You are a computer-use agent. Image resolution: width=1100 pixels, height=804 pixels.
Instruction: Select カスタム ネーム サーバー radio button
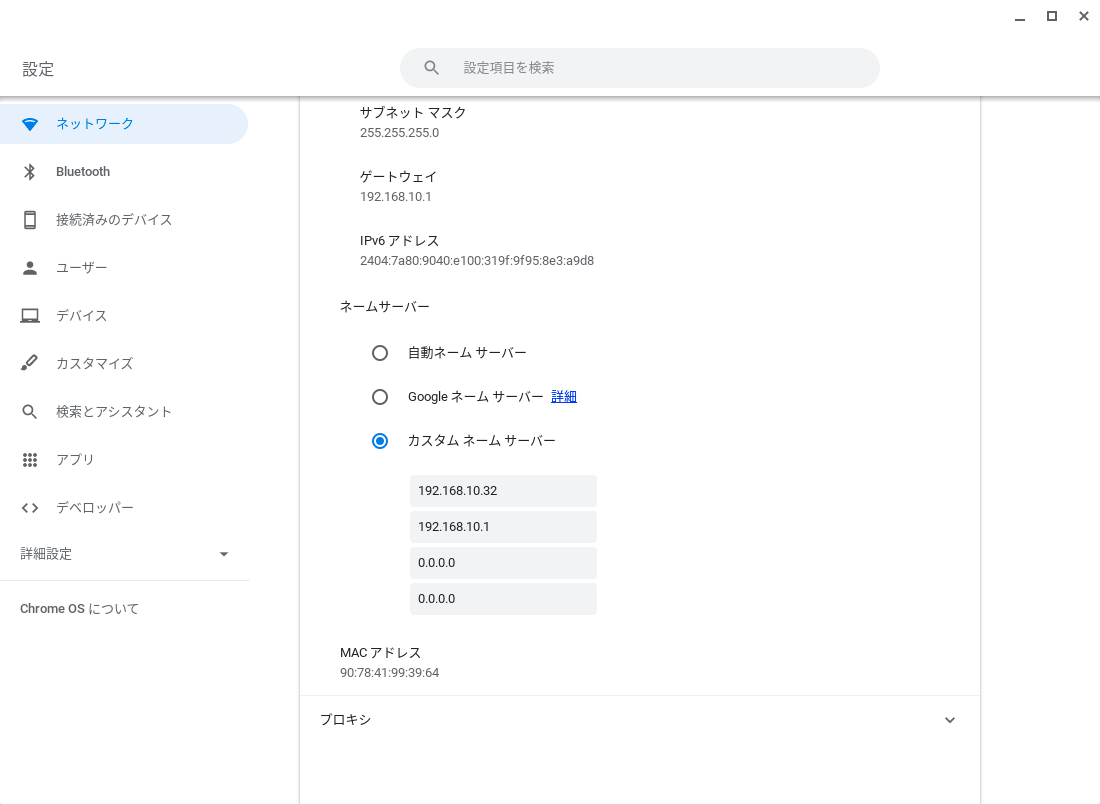[x=380, y=441]
